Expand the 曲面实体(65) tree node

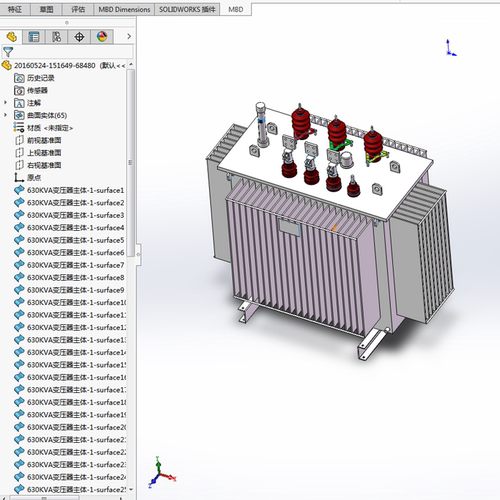[x=5, y=115]
